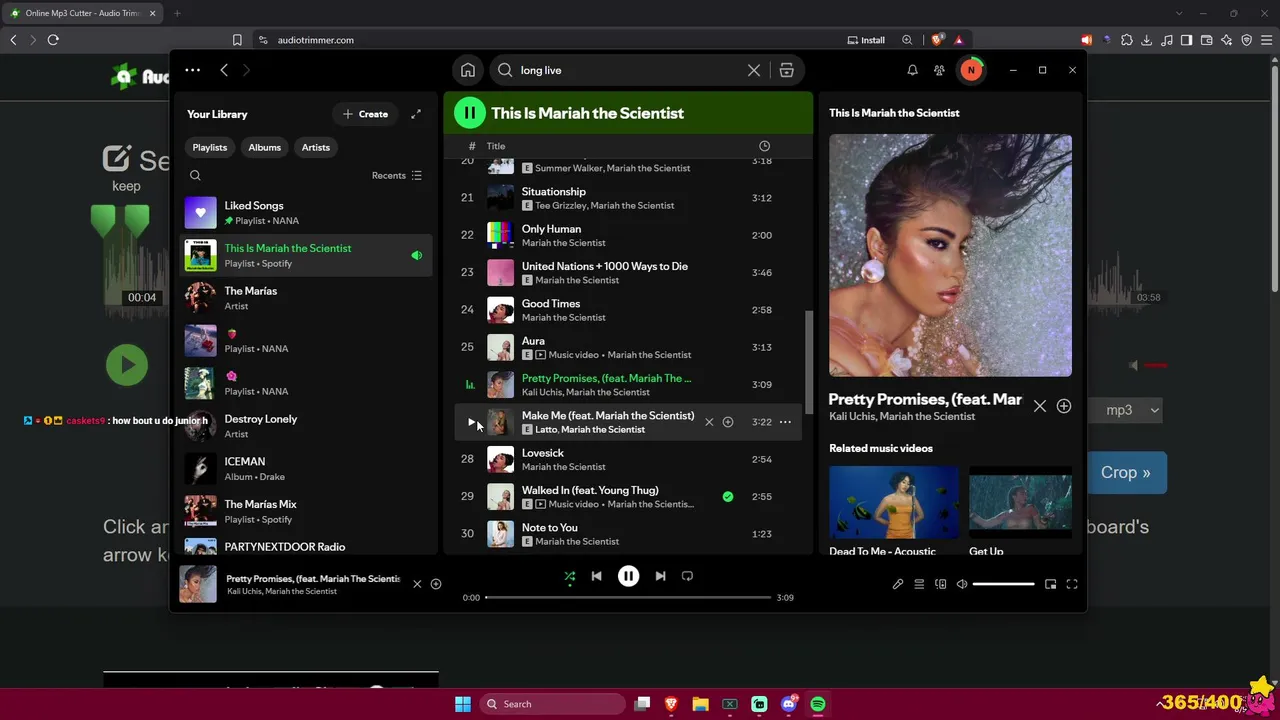Screen dimensions: 1280x720
Task: Seek on the song progress bar
Action: (628, 598)
